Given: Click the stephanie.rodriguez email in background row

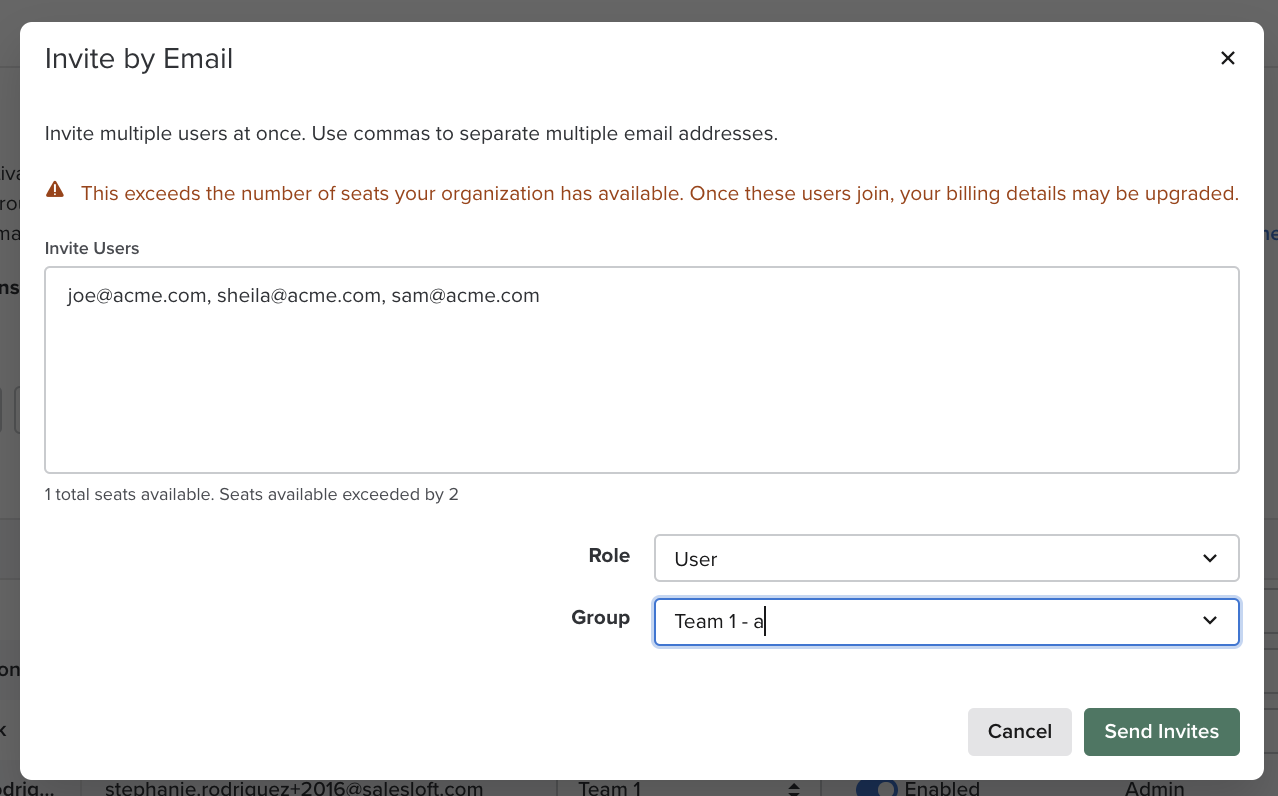Looking at the screenshot, I should (294, 789).
